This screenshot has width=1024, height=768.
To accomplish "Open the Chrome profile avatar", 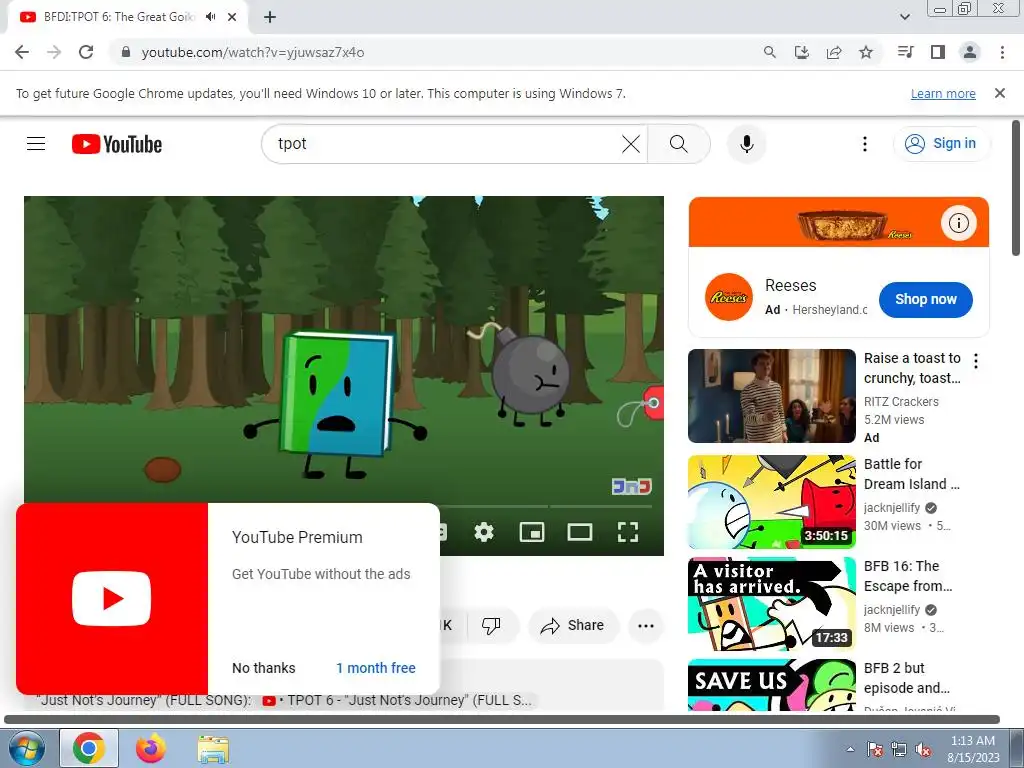I will point(970,52).
